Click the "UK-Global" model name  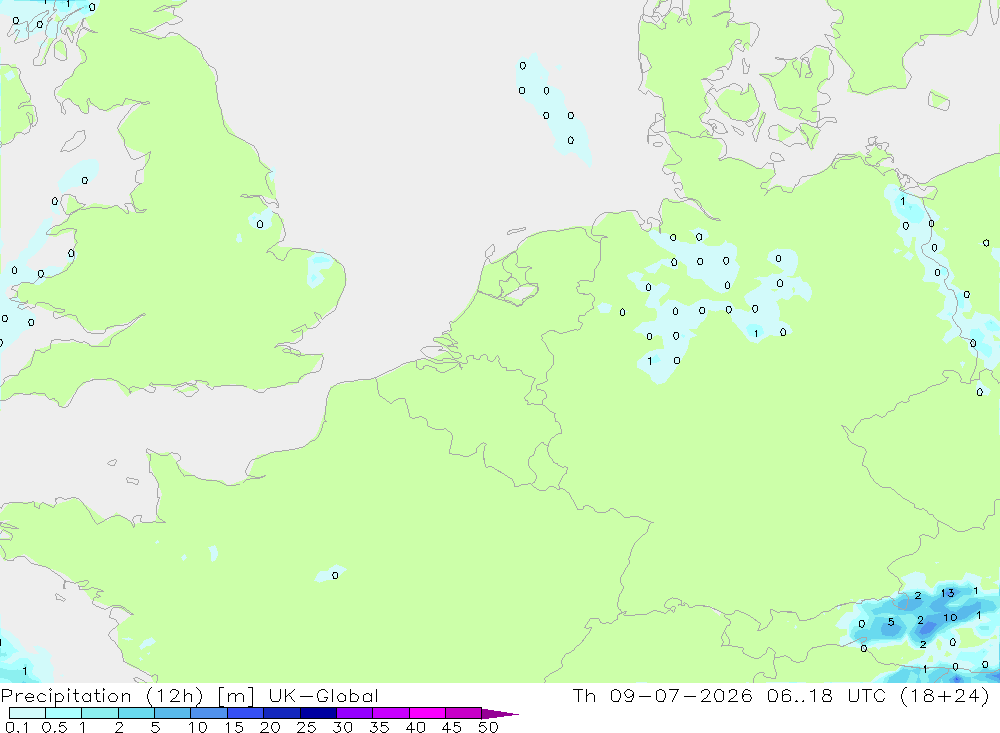pos(323,695)
